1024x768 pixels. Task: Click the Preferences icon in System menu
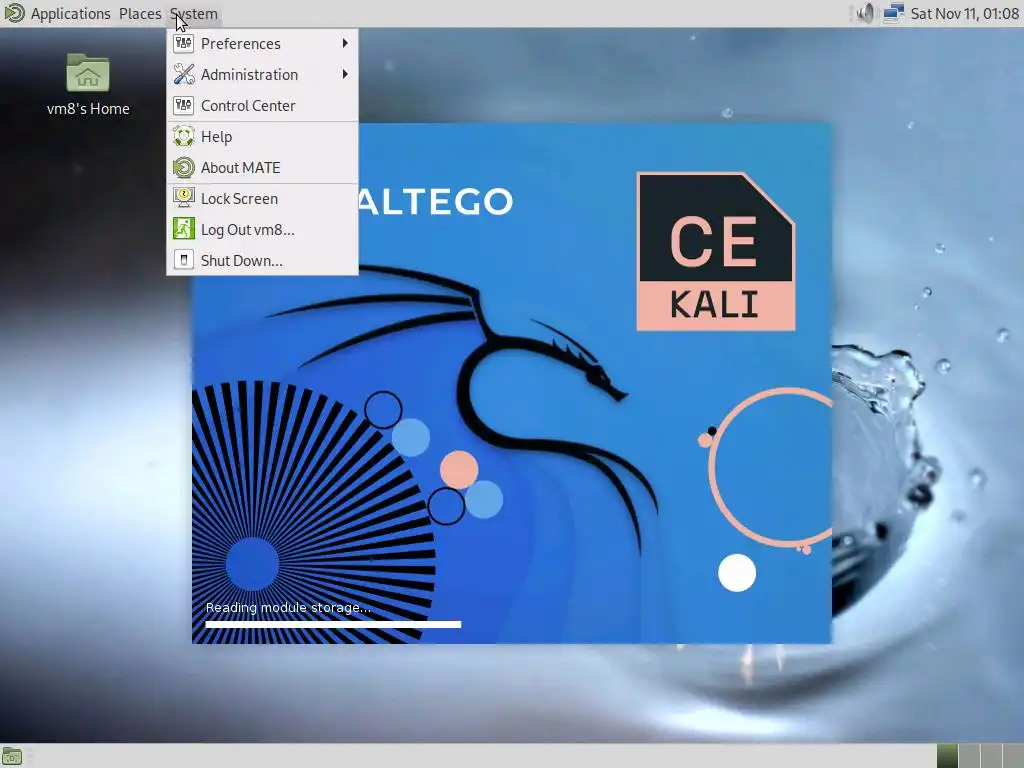[x=184, y=43]
